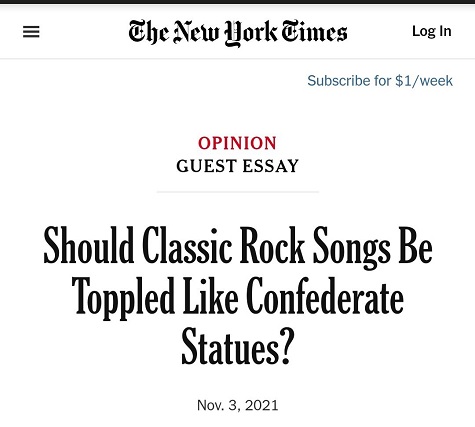The image size is (475, 427).
Task: Click the "$1/week" price text
Action: click(x=424, y=81)
